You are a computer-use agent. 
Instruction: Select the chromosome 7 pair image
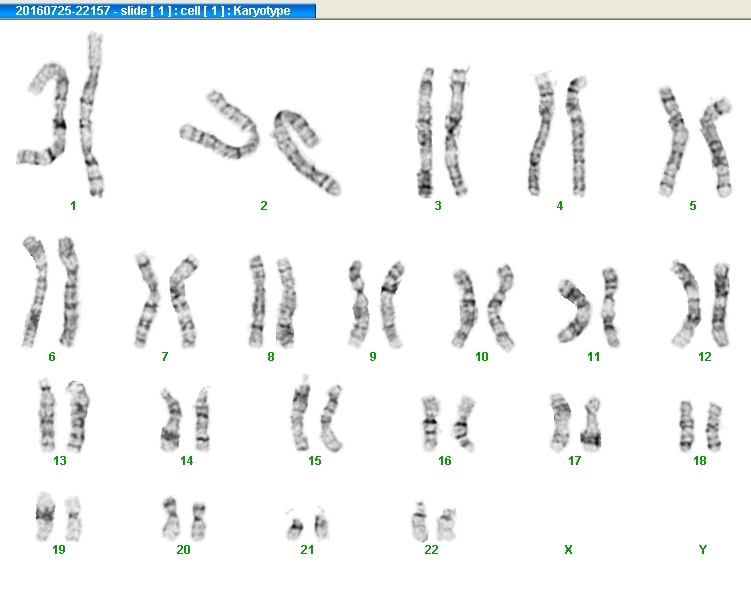[166, 299]
